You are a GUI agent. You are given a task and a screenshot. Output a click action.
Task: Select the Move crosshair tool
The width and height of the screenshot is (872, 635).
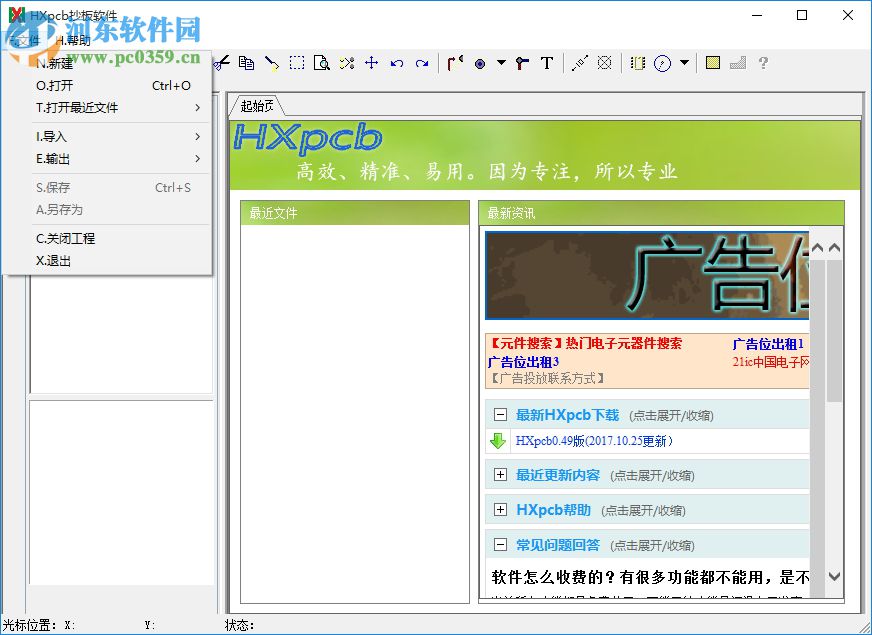(x=370, y=62)
